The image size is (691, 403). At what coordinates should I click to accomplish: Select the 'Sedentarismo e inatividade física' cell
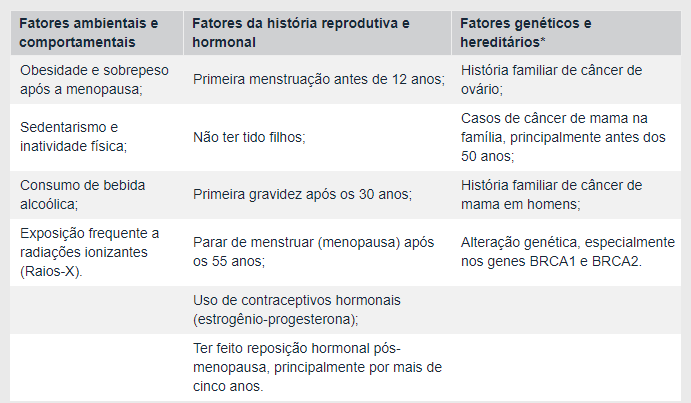97,137
